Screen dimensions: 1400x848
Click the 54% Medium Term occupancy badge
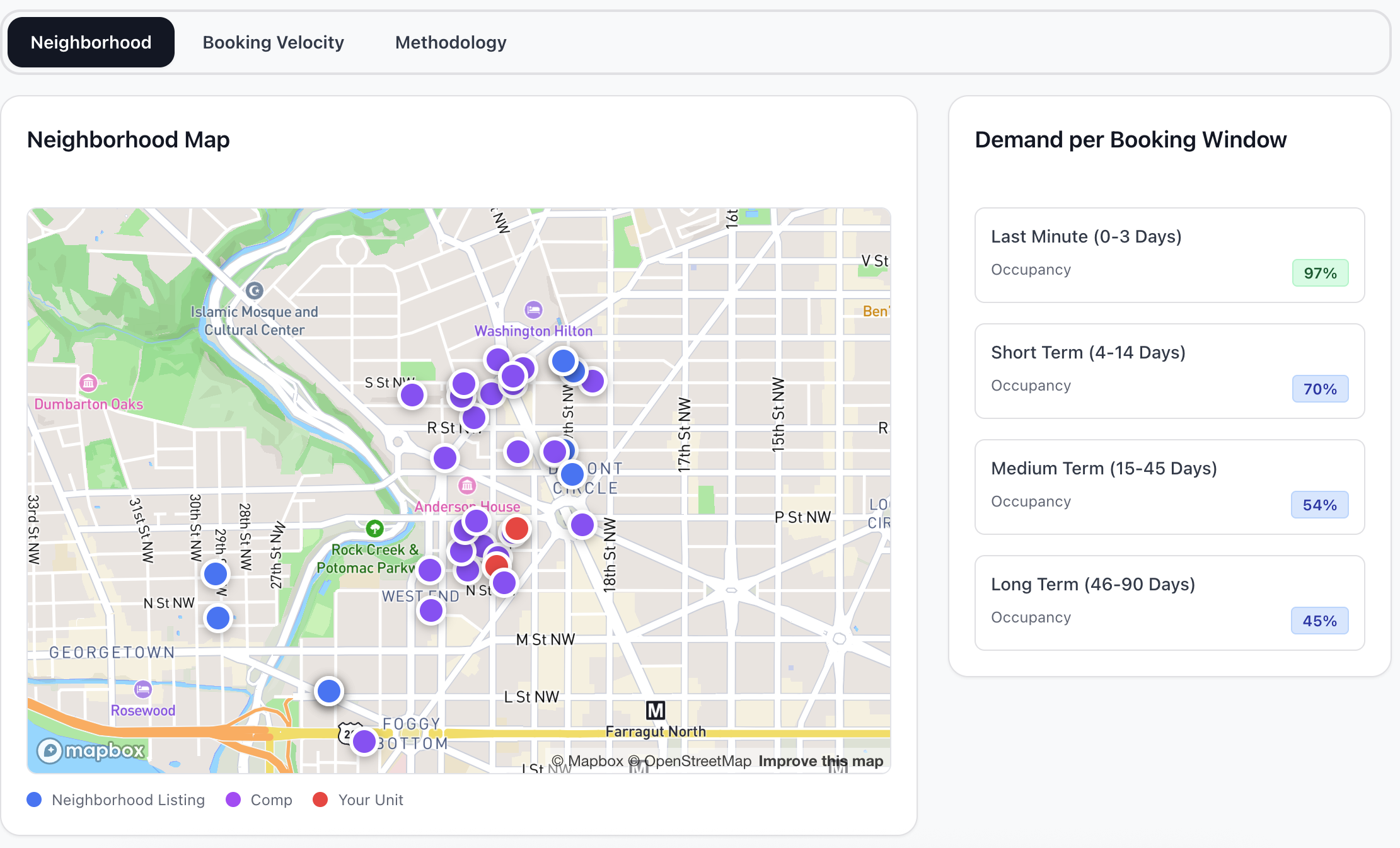click(1319, 505)
